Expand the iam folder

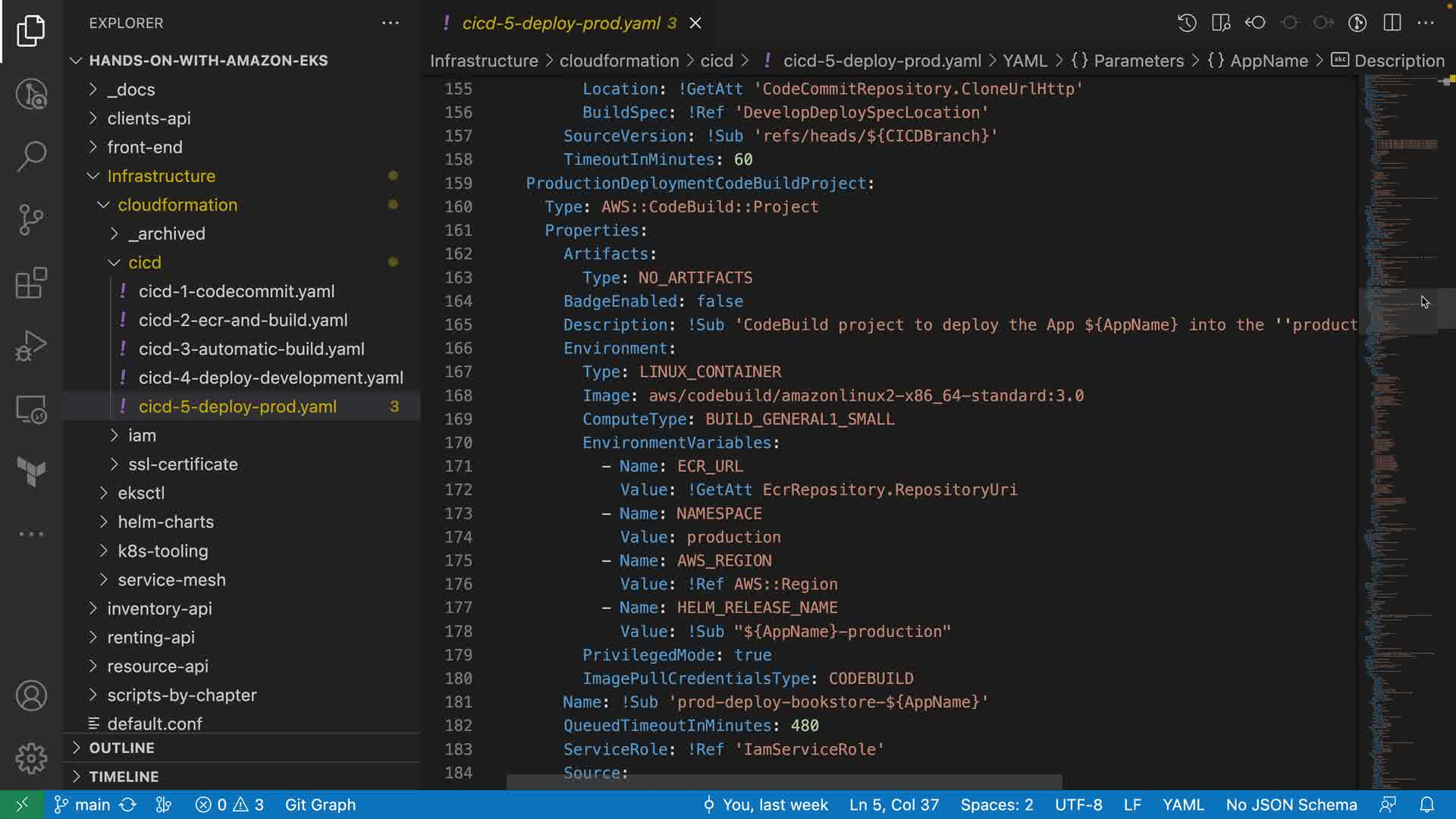tap(142, 435)
